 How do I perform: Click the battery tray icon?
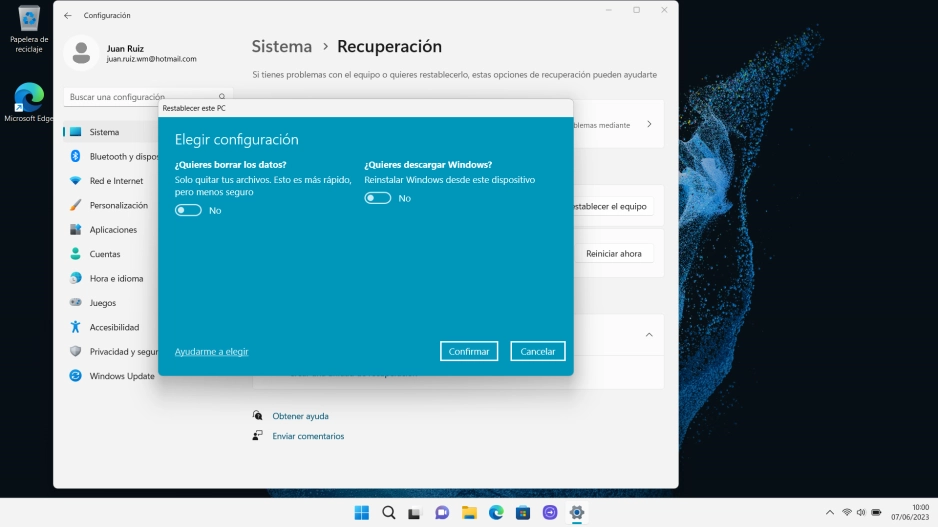[x=876, y=513]
